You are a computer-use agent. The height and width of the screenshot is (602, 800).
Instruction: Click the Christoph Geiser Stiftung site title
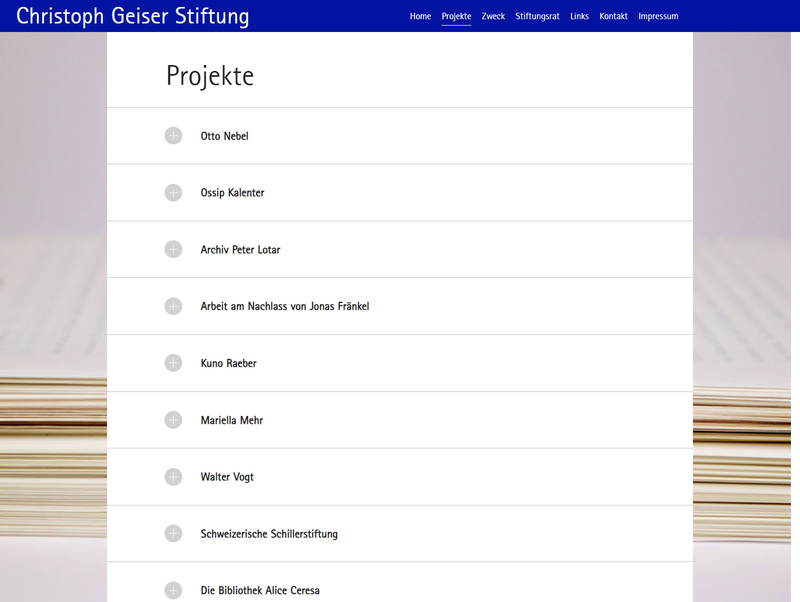tap(133, 17)
